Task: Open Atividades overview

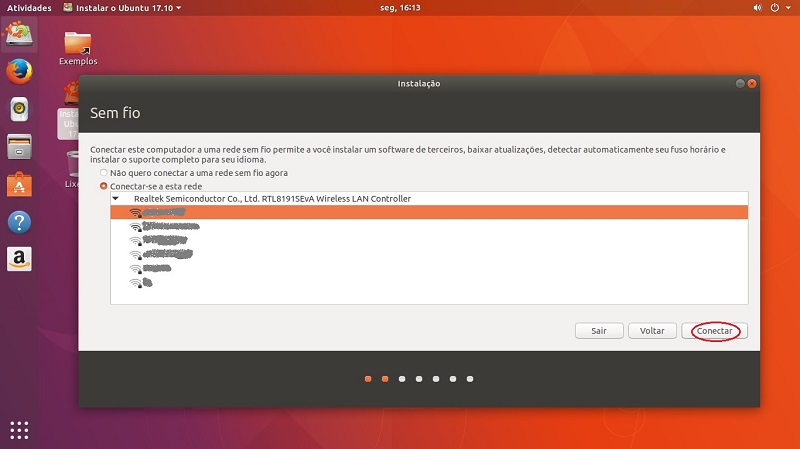Action: 29,8
